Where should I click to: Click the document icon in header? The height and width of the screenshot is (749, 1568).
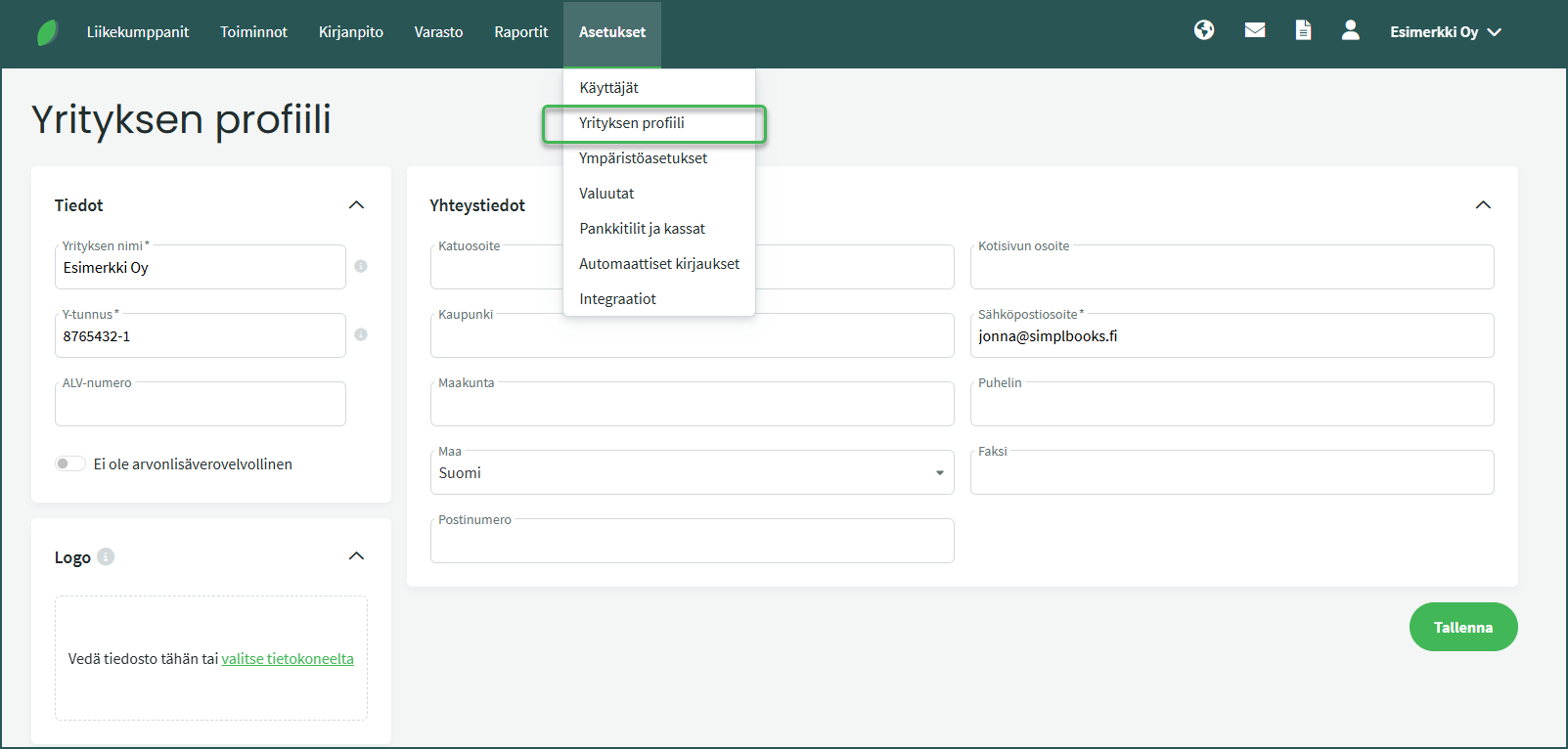(x=1303, y=30)
